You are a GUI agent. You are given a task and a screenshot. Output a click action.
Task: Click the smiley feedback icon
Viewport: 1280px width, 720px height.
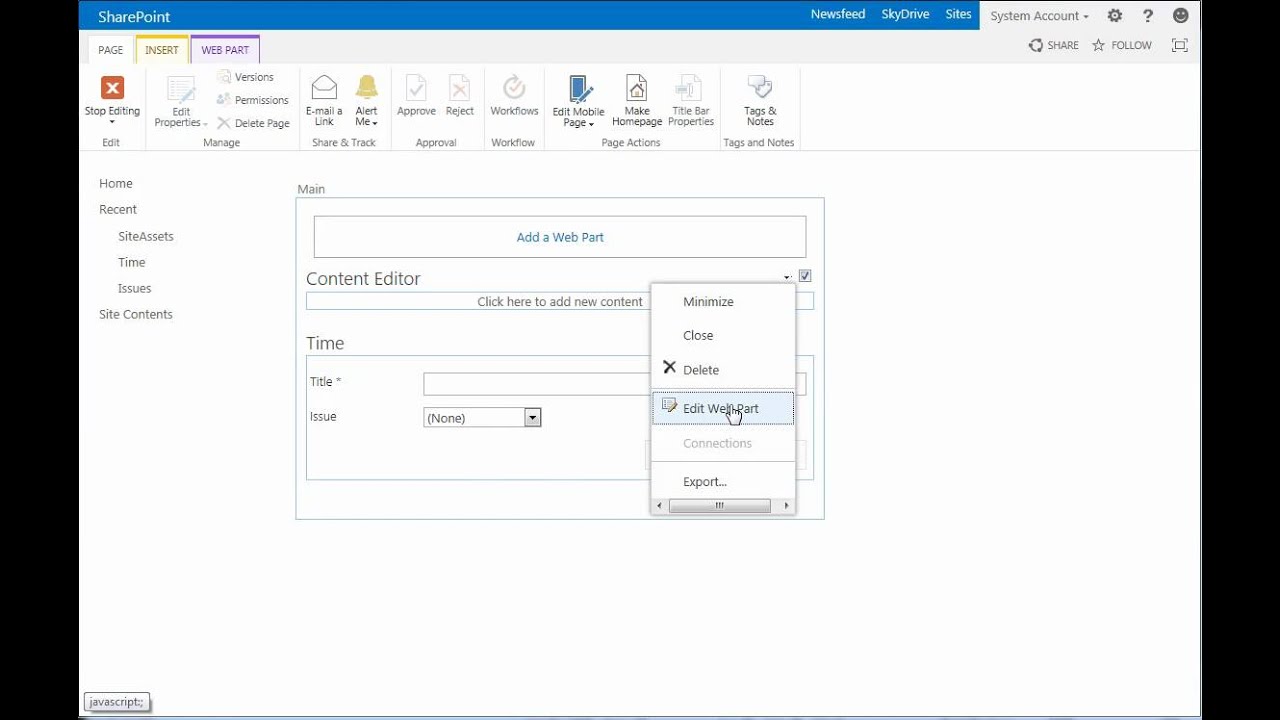(x=1181, y=15)
